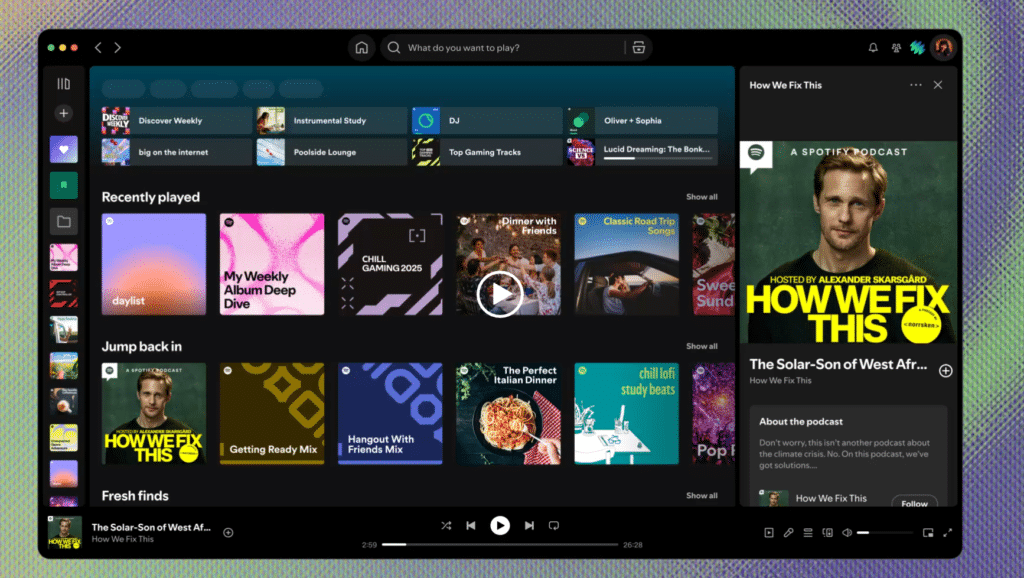Screen dimensions: 1024x578
Task: Show all Jump back in items
Action: (x=701, y=346)
